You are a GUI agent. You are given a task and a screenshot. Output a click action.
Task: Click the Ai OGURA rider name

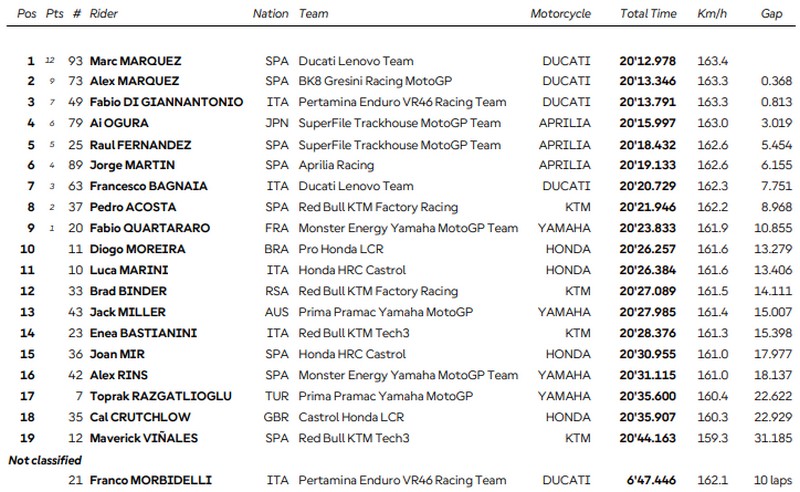tap(119, 123)
